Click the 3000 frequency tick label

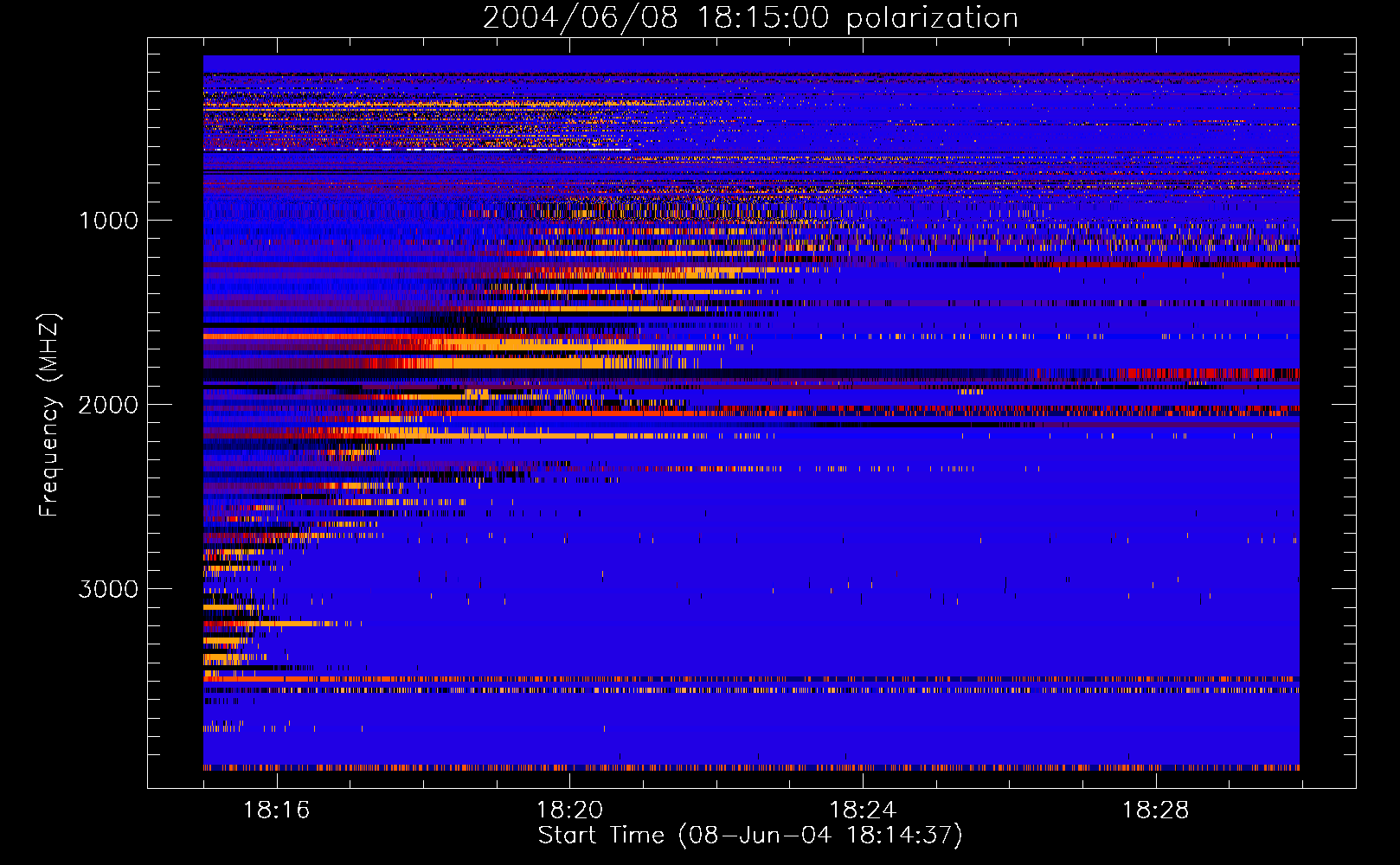pyautogui.click(x=109, y=589)
